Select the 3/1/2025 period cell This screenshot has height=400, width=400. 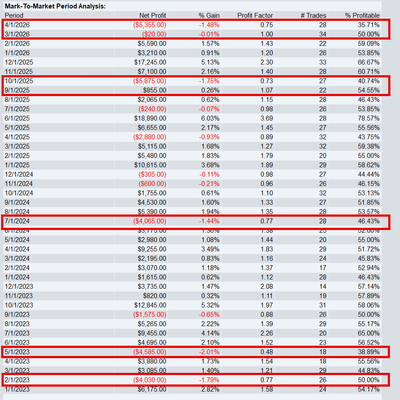point(17,146)
